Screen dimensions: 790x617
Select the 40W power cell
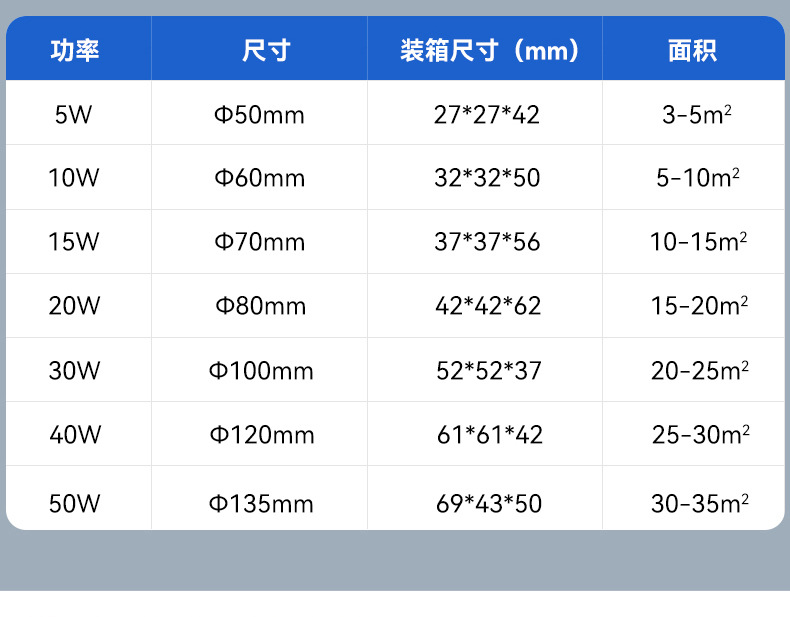coord(74,435)
